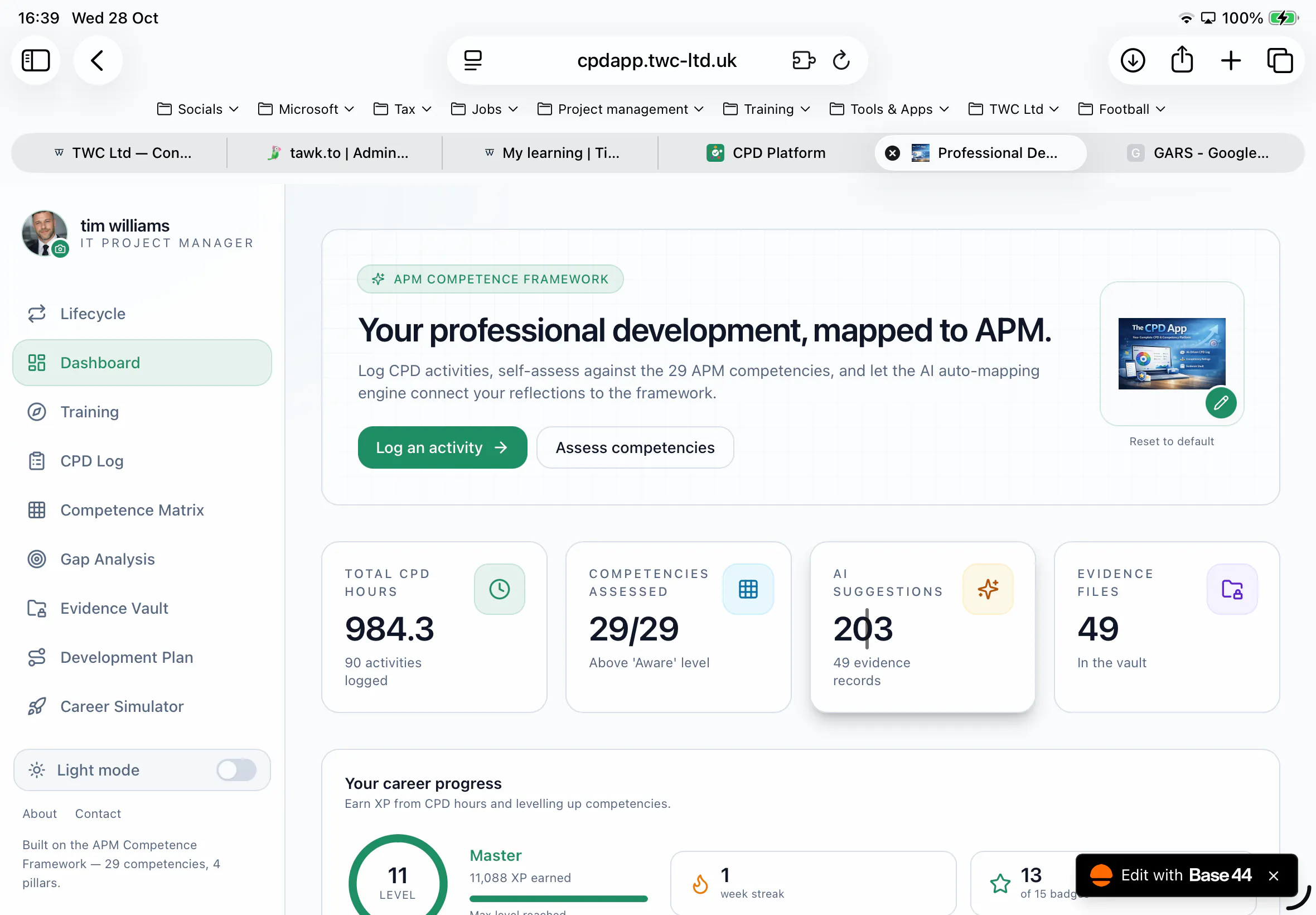Click the grid icon on Competencies Assessed card
The height and width of the screenshot is (915, 1316).
(748, 589)
